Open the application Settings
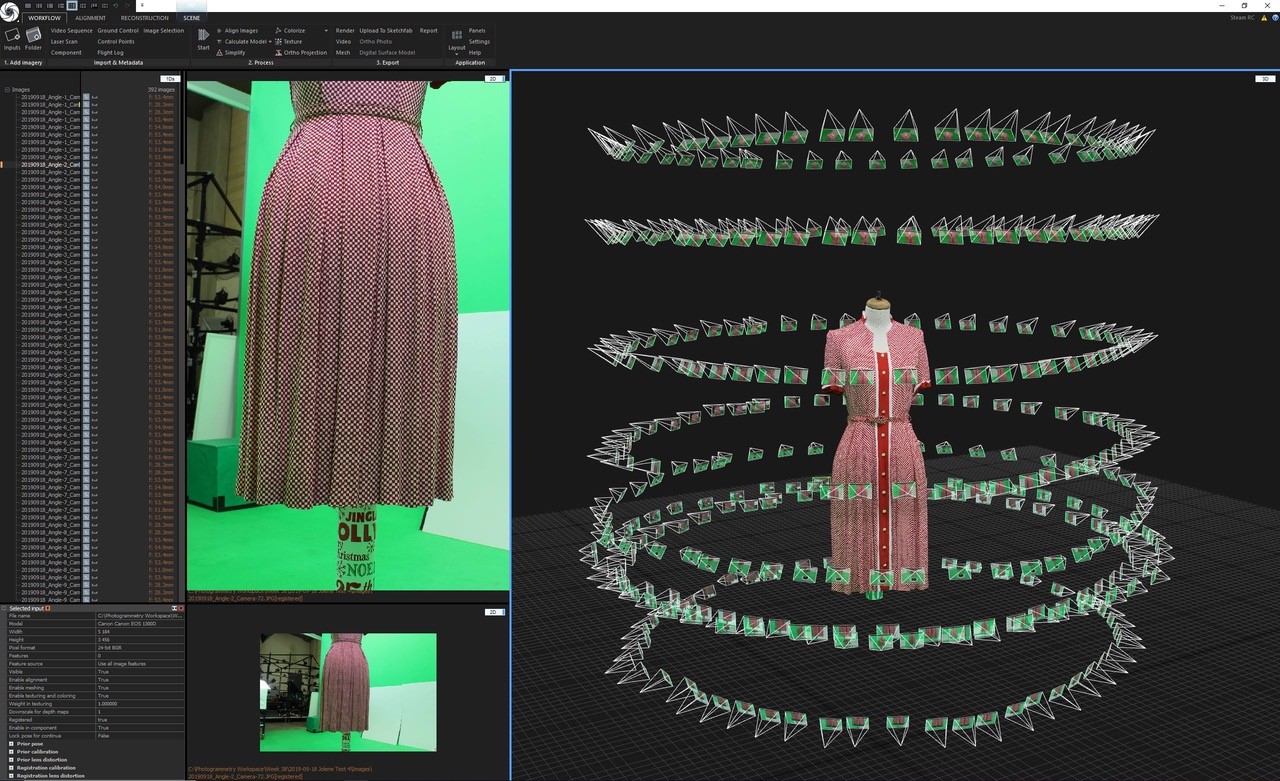Screen dimensions: 1280x781 click(480, 42)
